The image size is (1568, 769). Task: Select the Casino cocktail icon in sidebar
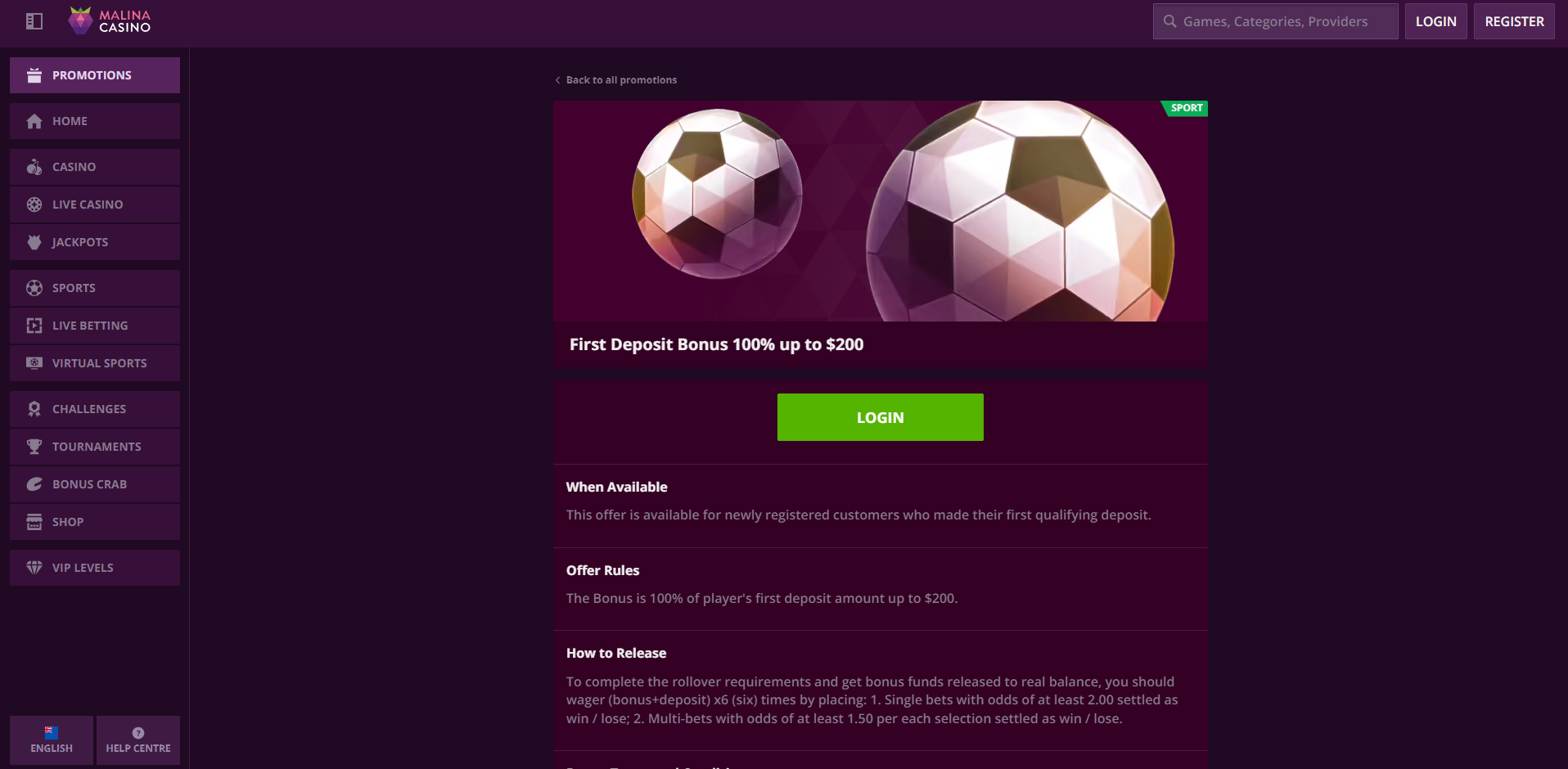34,167
